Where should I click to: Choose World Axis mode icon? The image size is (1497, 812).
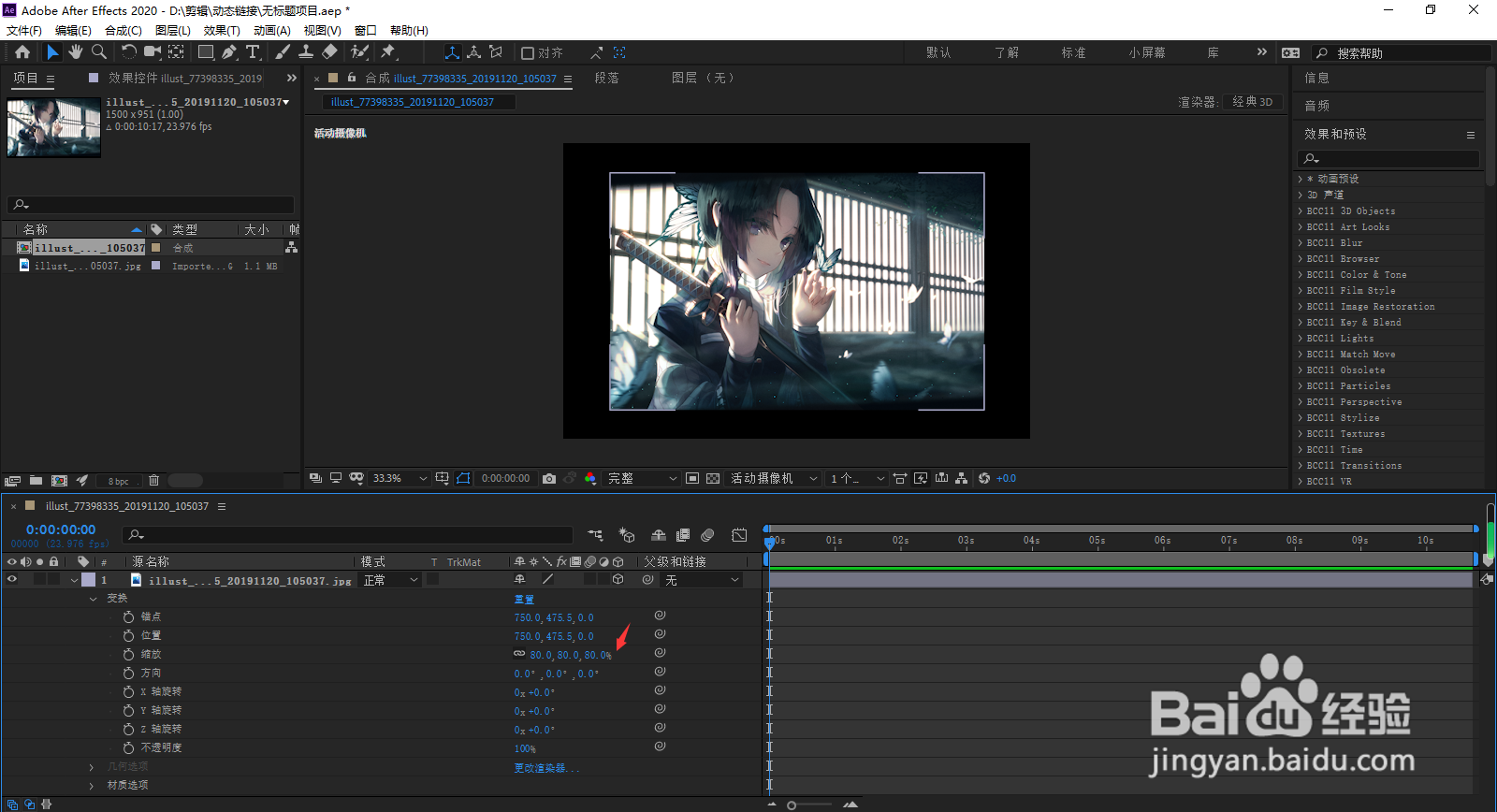point(474,52)
